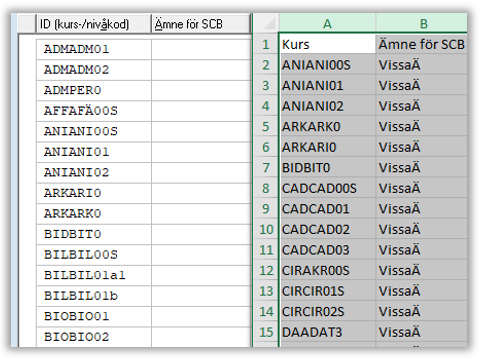Click Excel cell 'BIDBIT0'
481x361 pixels.
[327, 168]
